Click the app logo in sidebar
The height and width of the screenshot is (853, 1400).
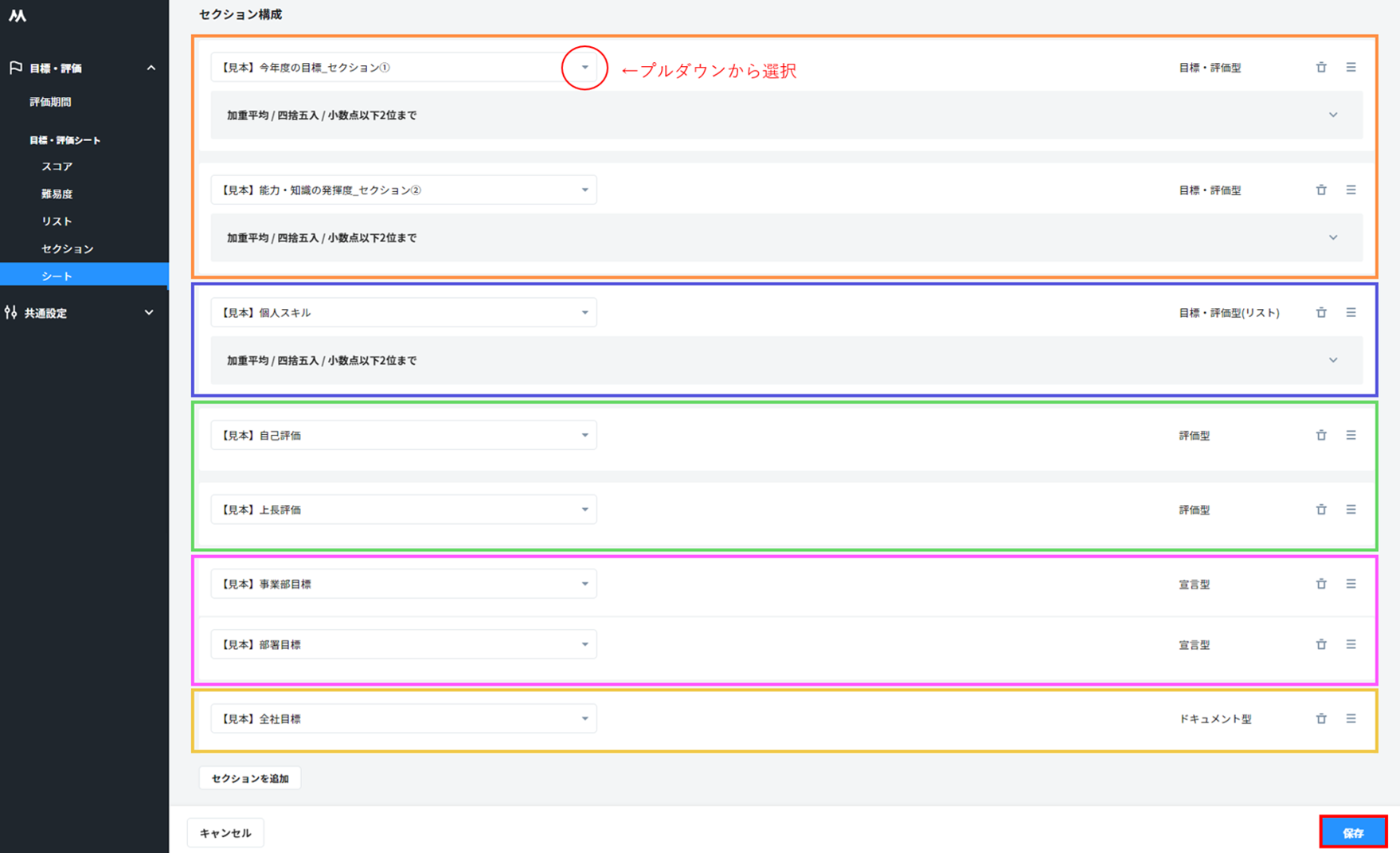tap(18, 16)
